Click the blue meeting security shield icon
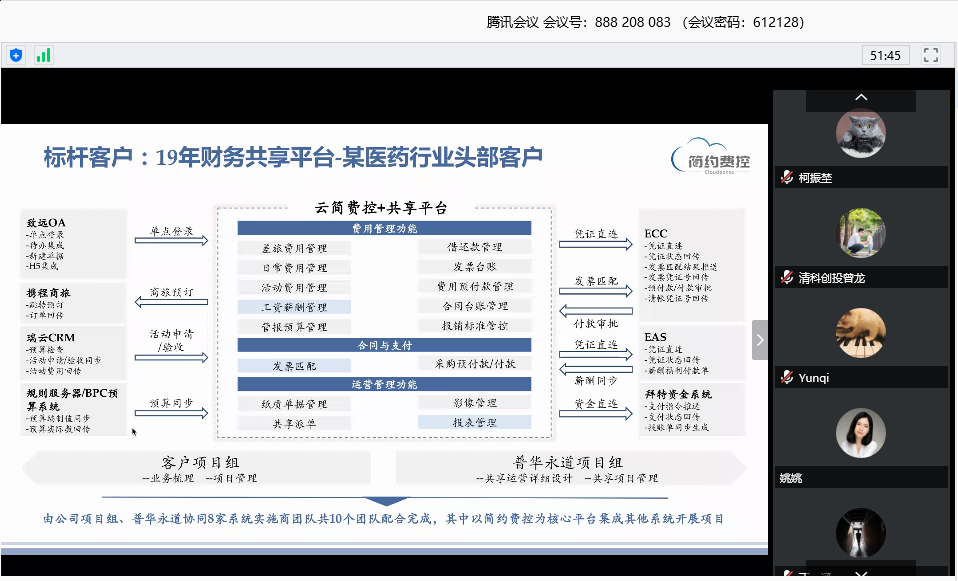The height and width of the screenshot is (581, 958). pos(16,55)
